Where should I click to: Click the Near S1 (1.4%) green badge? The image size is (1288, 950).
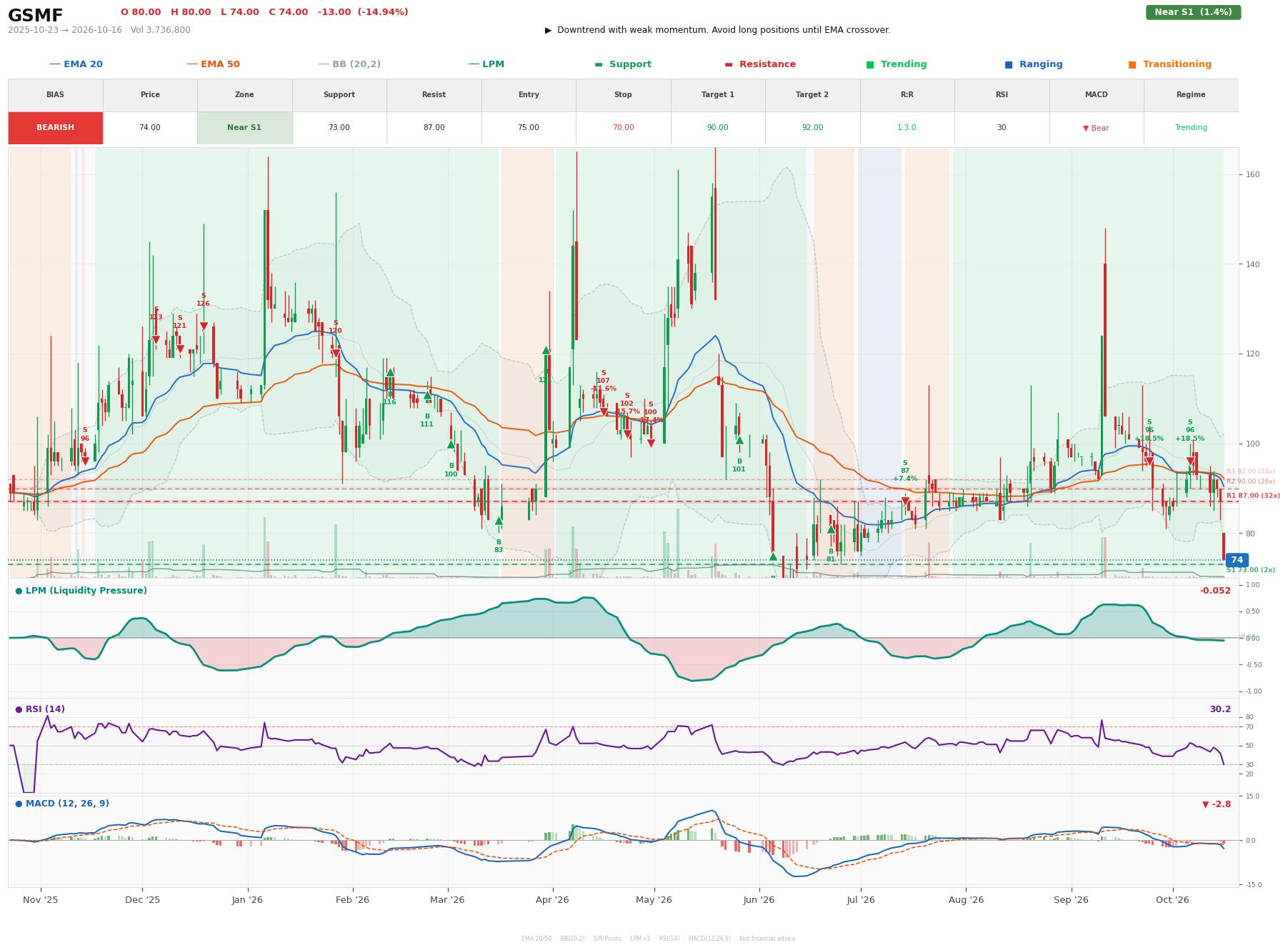pos(1193,12)
